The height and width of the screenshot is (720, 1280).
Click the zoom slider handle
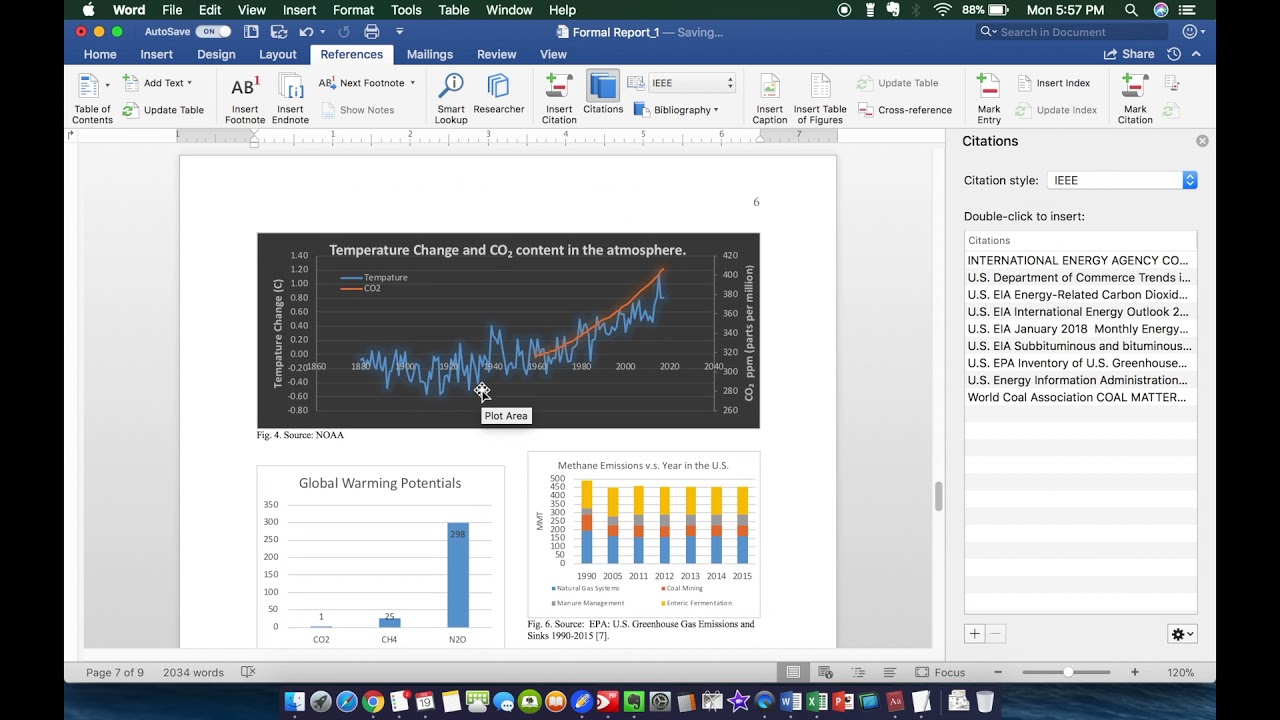[1069, 672]
